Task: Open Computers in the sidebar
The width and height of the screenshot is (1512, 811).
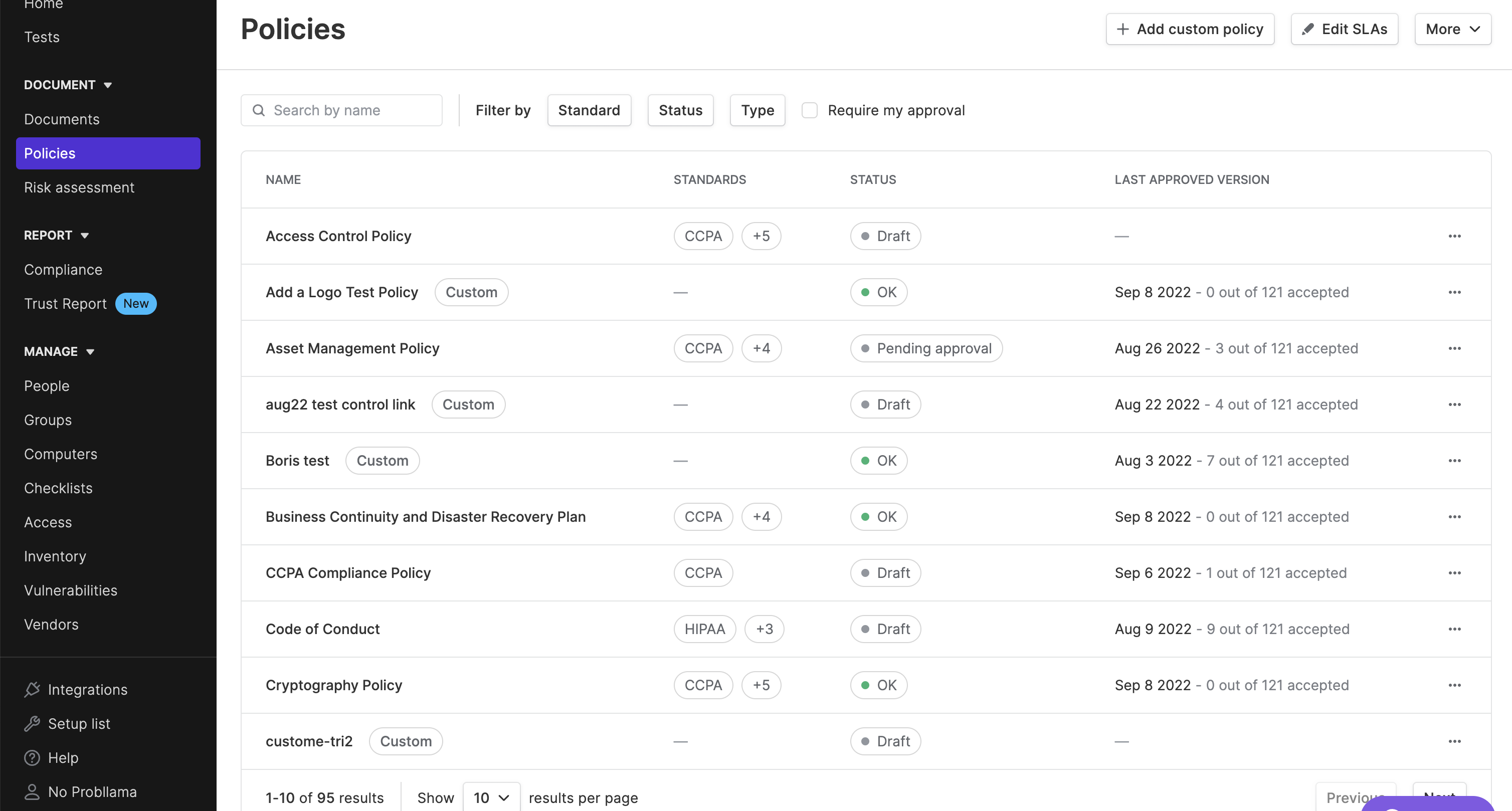Action: coord(61,454)
